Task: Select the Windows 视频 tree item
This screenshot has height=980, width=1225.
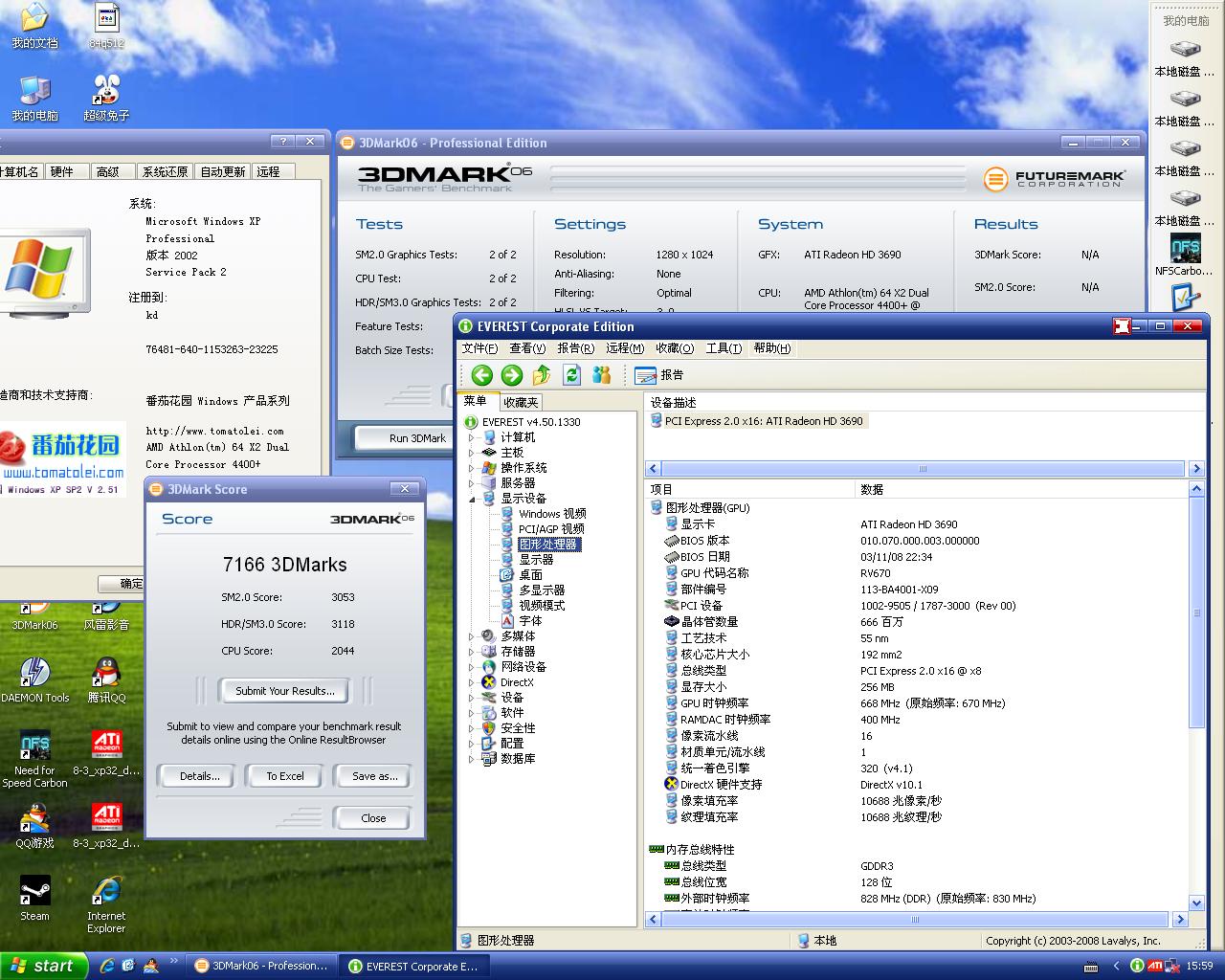Action: 551,514
